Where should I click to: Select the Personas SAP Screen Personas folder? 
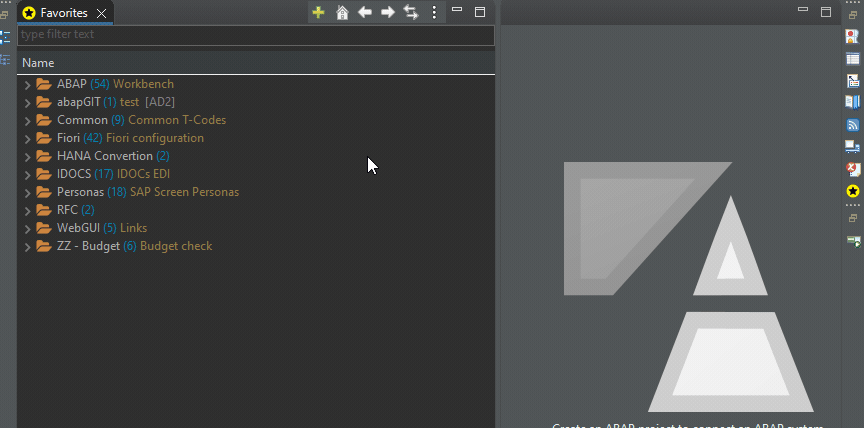[148, 192]
